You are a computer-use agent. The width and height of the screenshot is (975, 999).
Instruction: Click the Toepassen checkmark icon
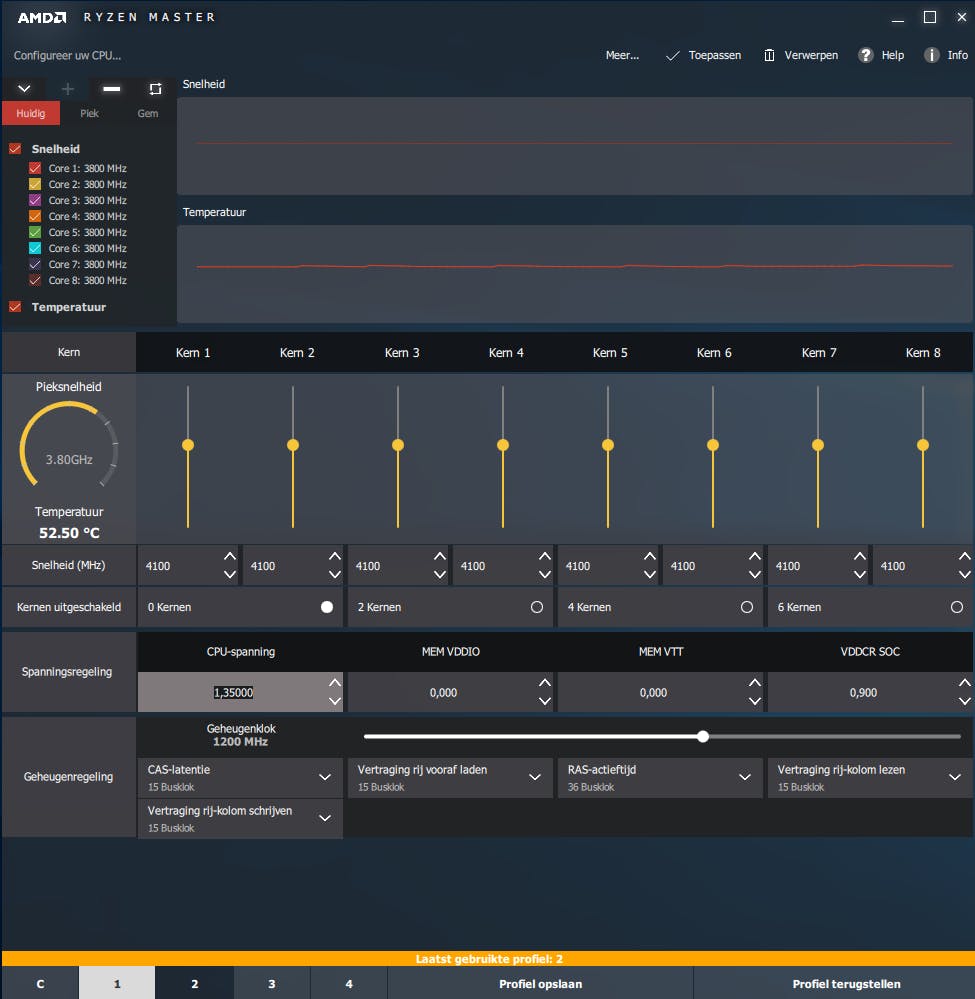coord(673,56)
